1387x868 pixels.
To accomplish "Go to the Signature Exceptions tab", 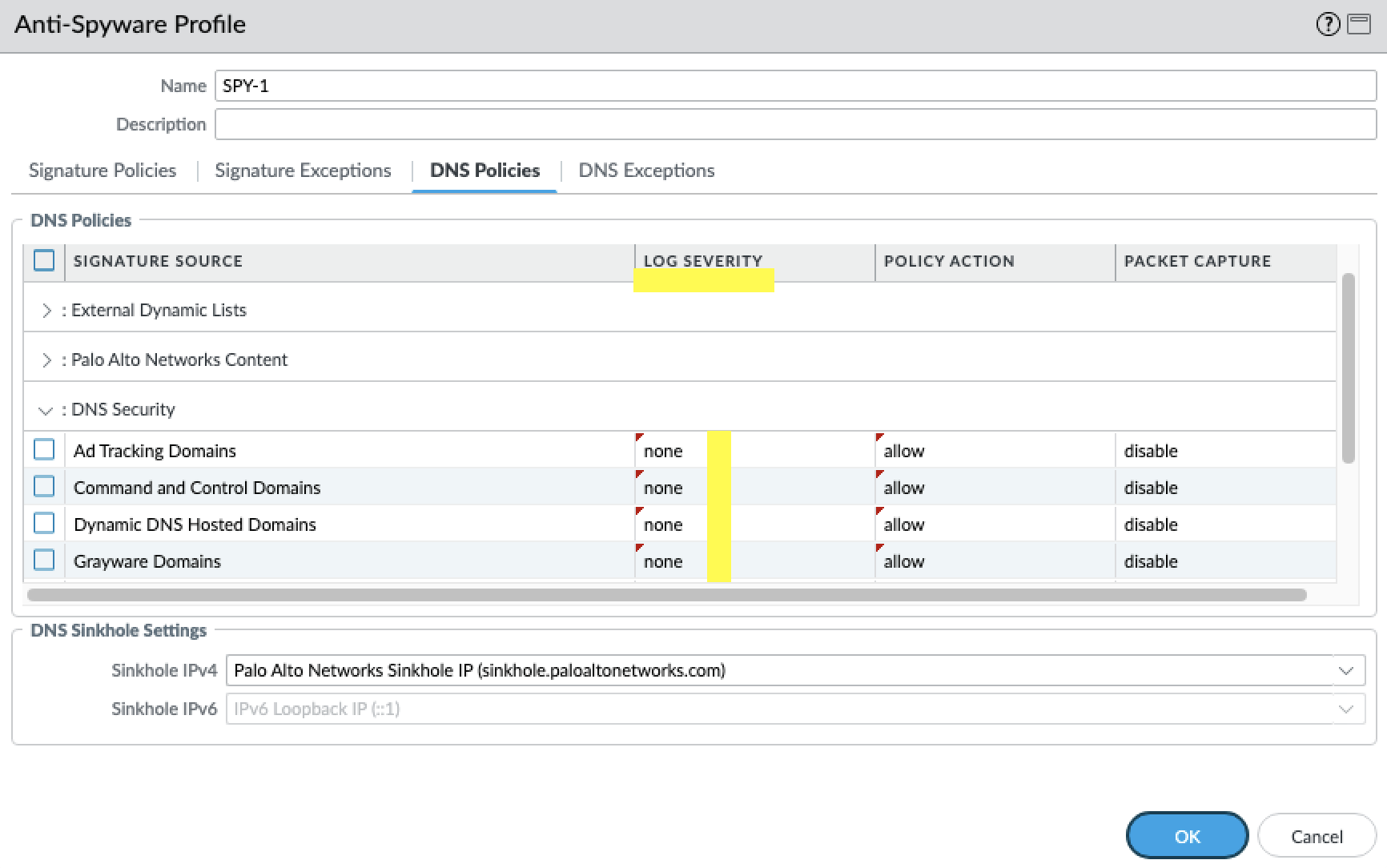I will coord(303,171).
